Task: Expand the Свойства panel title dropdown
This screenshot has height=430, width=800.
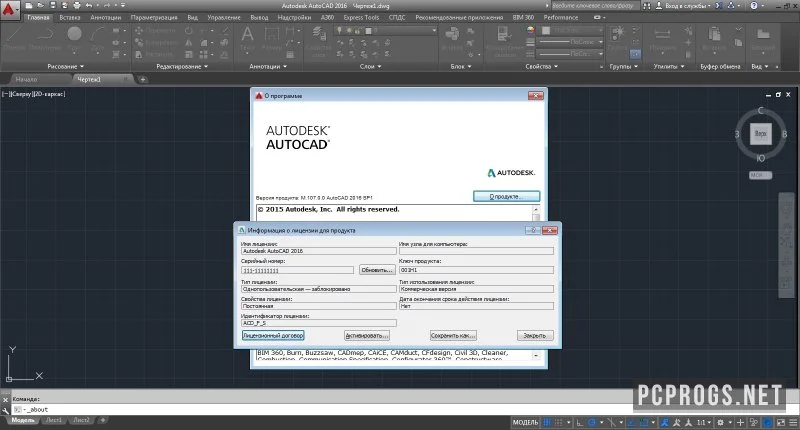Action: coord(541,66)
